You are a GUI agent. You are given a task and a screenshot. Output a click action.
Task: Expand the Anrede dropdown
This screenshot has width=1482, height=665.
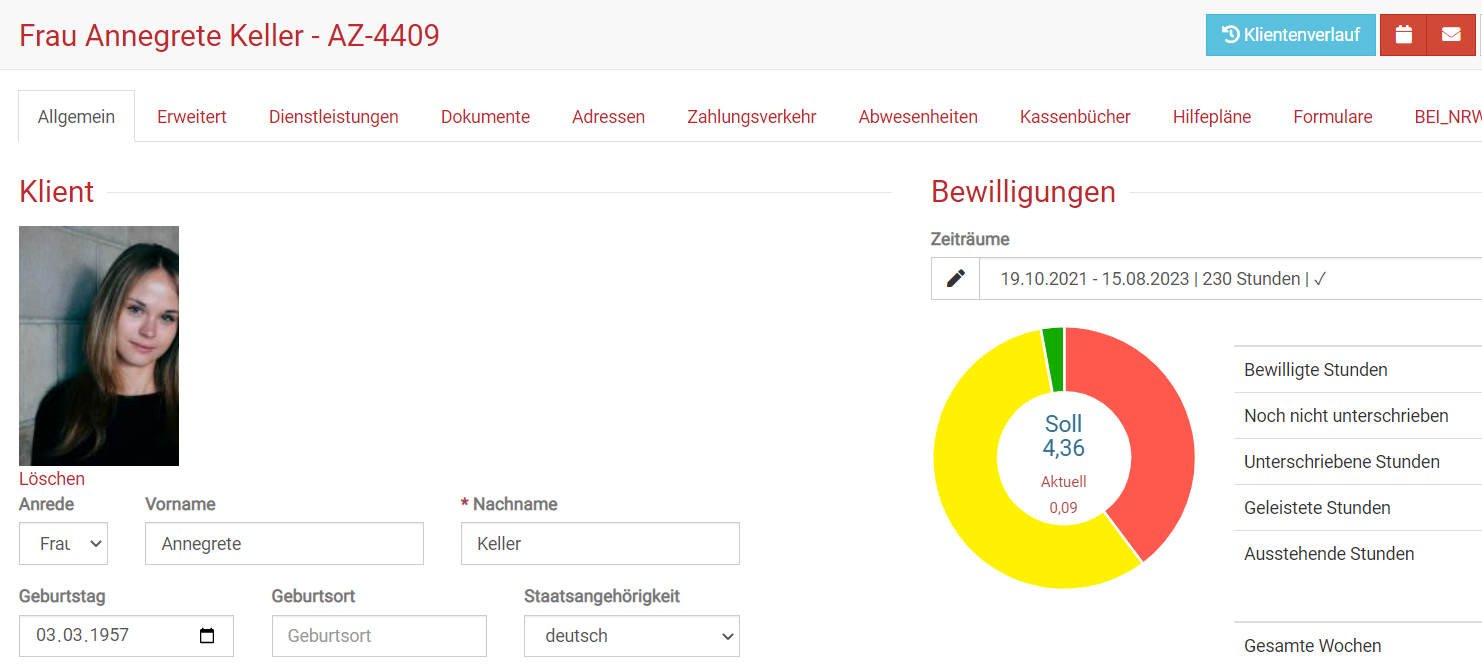click(63, 544)
